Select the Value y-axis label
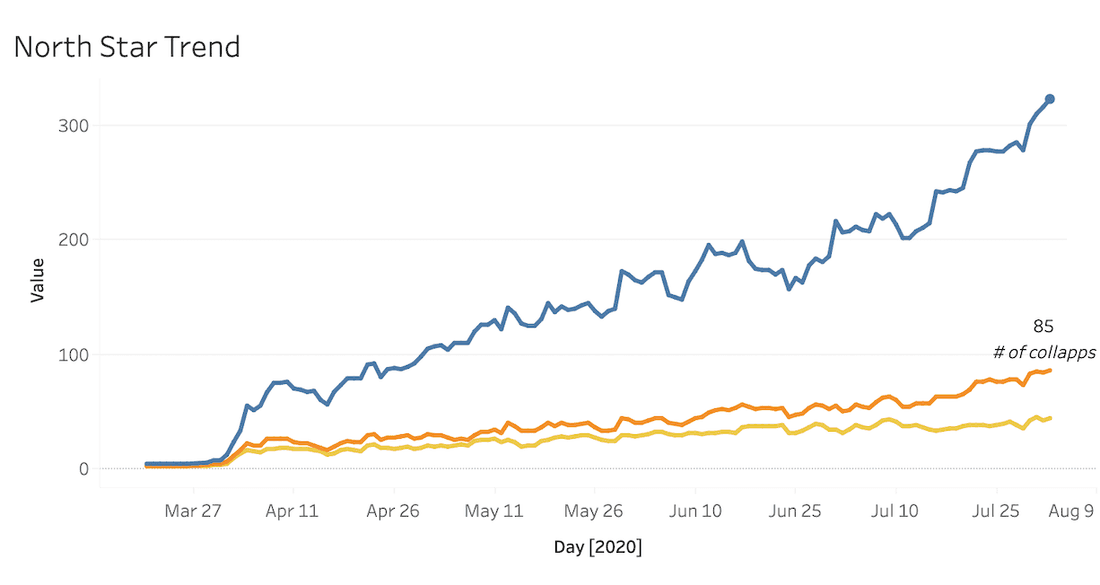Image resolution: width=1100 pixels, height=585 pixels. coord(37,280)
